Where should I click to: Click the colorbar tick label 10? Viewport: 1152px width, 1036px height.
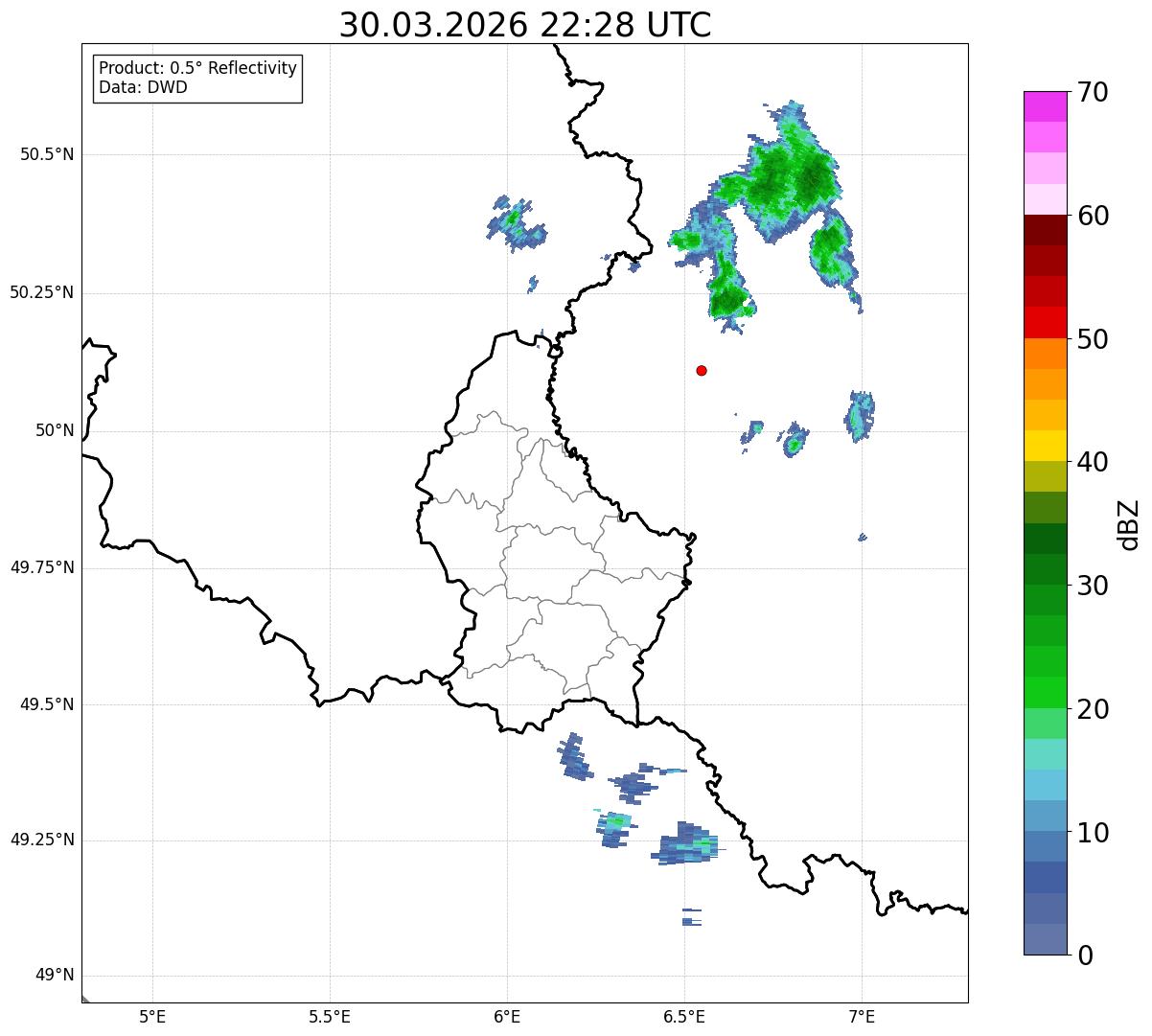click(1093, 833)
